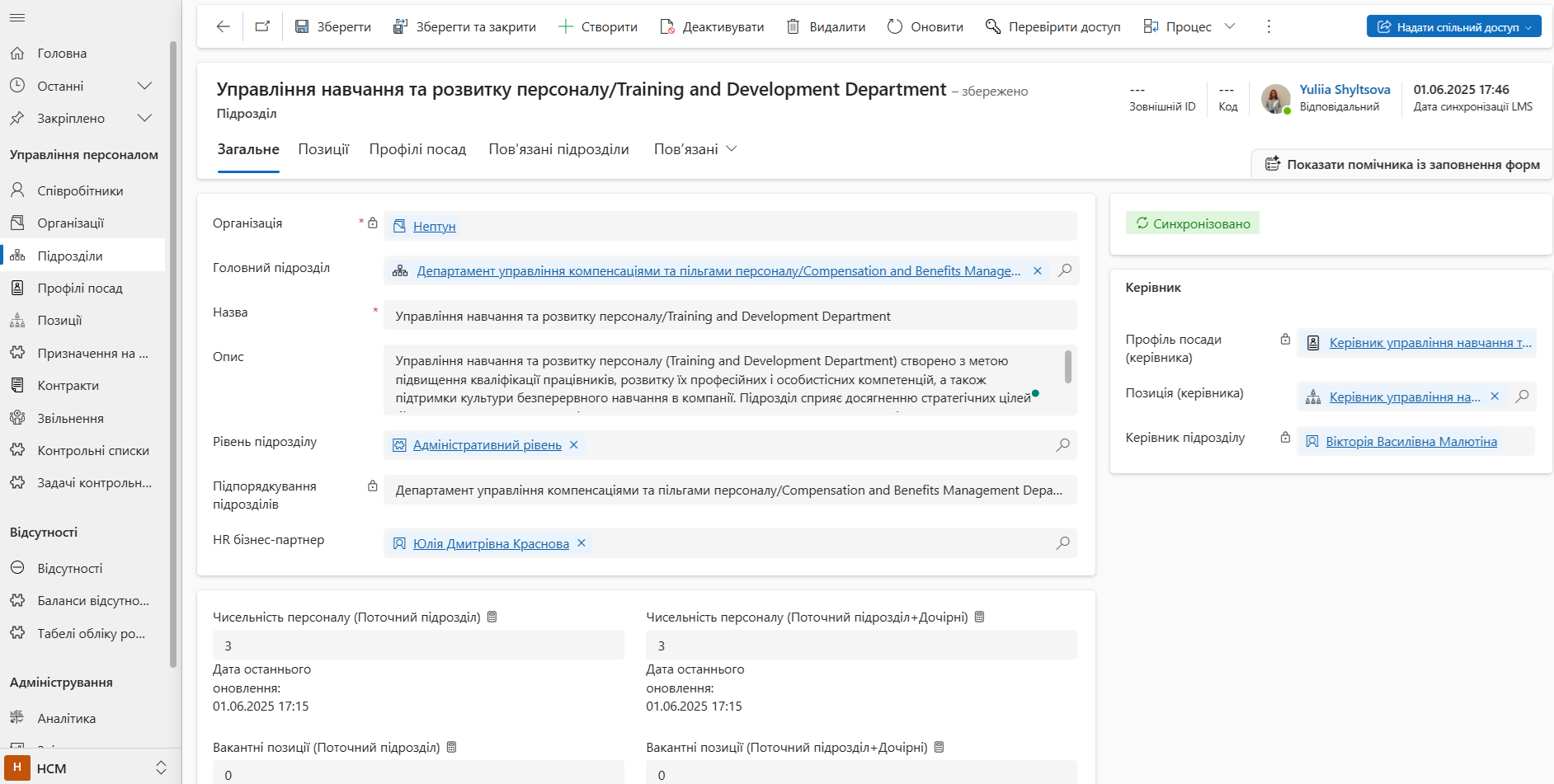Open more commands overflow menu
The image size is (1554, 784).
(1269, 26)
